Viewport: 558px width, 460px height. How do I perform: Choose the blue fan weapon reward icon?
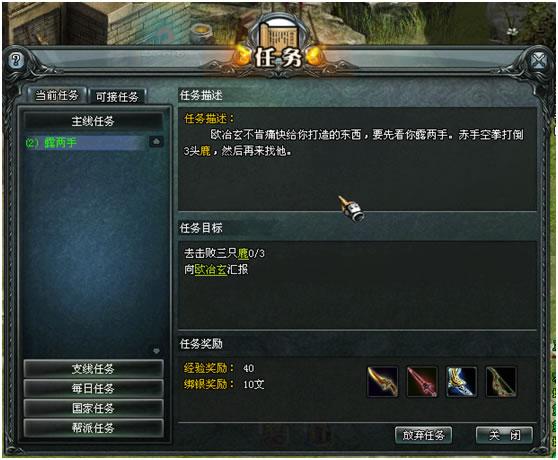pos(461,382)
